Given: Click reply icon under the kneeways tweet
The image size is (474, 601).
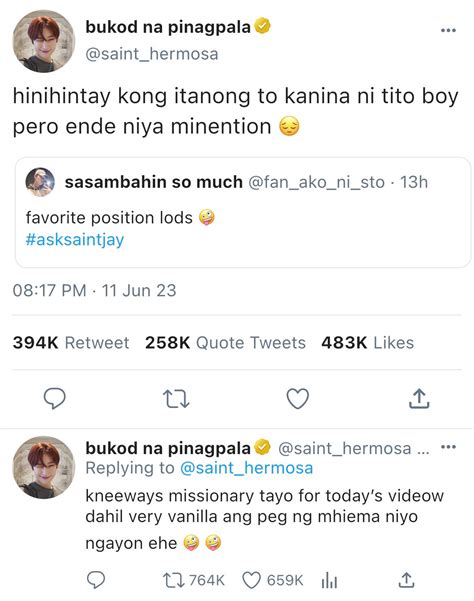Looking at the screenshot, I should pos(96,580).
